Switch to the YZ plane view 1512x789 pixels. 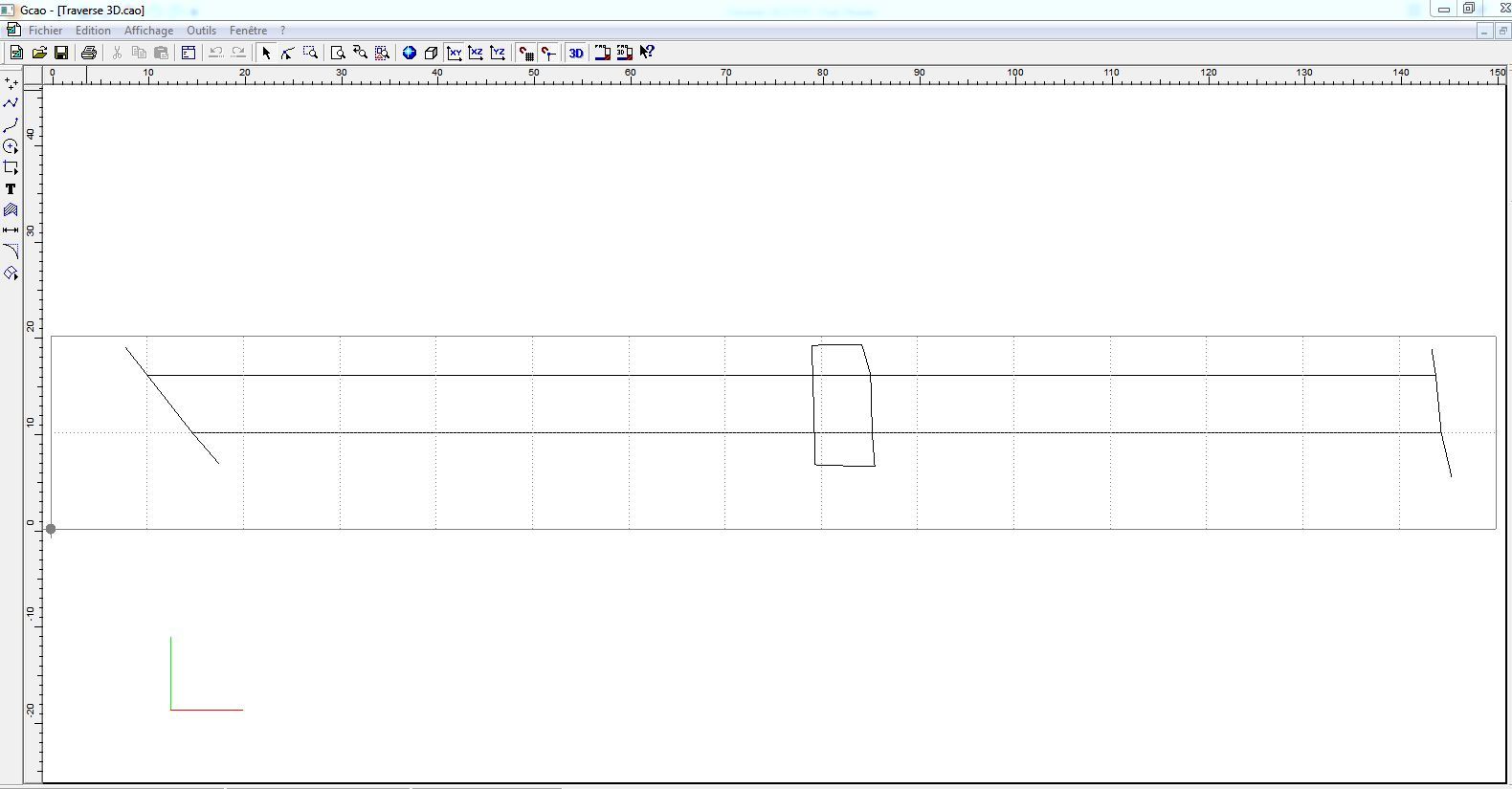[x=498, y=53]
